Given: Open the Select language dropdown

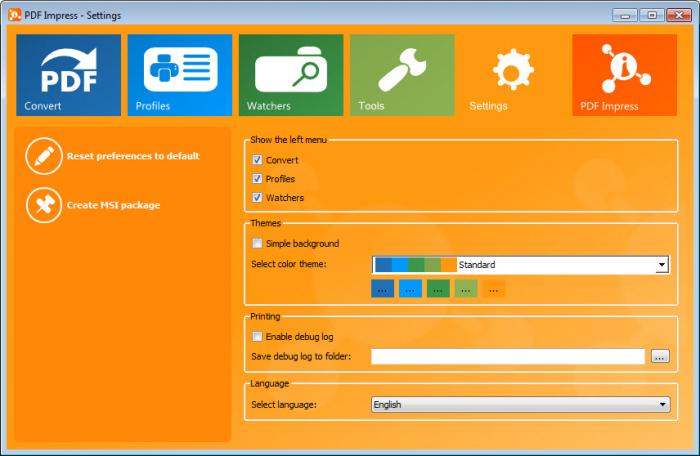Looking at the screenshot, I should click(521, 405).
